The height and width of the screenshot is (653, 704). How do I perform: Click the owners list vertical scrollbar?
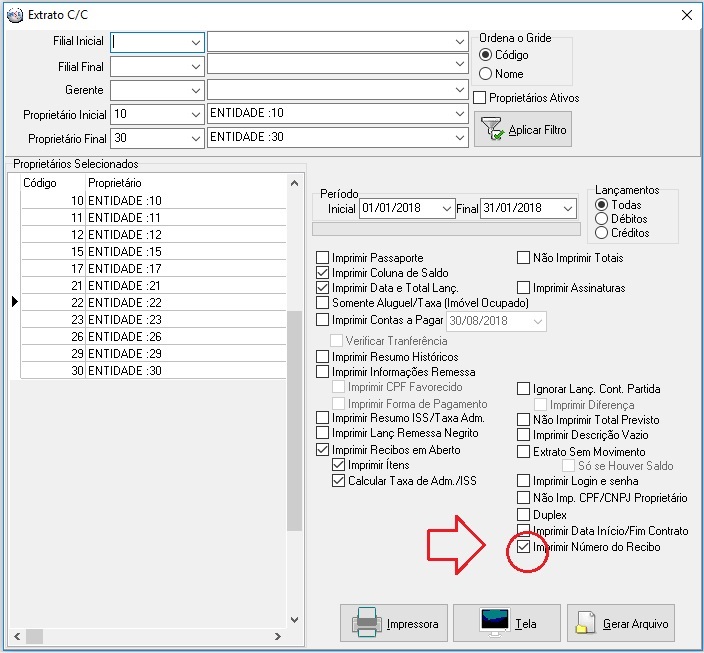click(294, 420)
